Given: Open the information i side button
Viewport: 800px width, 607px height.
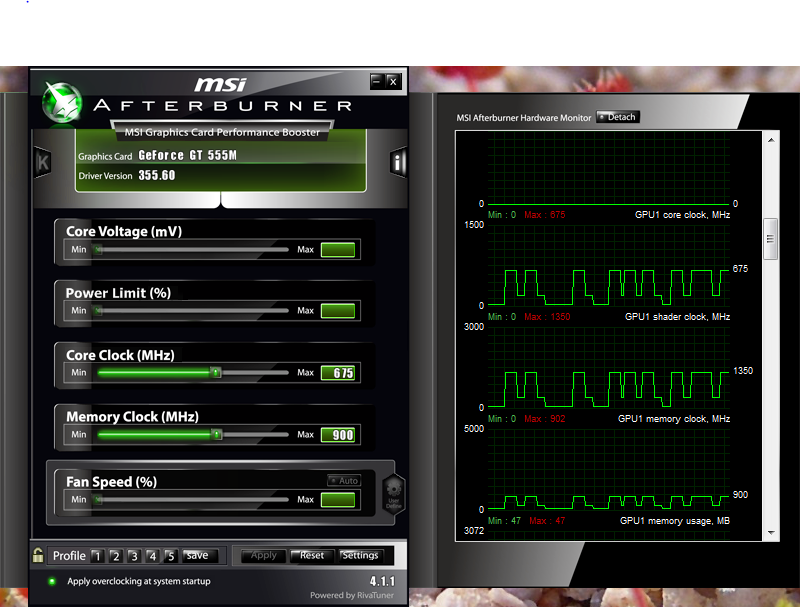Looking at the screenshot, I should coord(398,163).
